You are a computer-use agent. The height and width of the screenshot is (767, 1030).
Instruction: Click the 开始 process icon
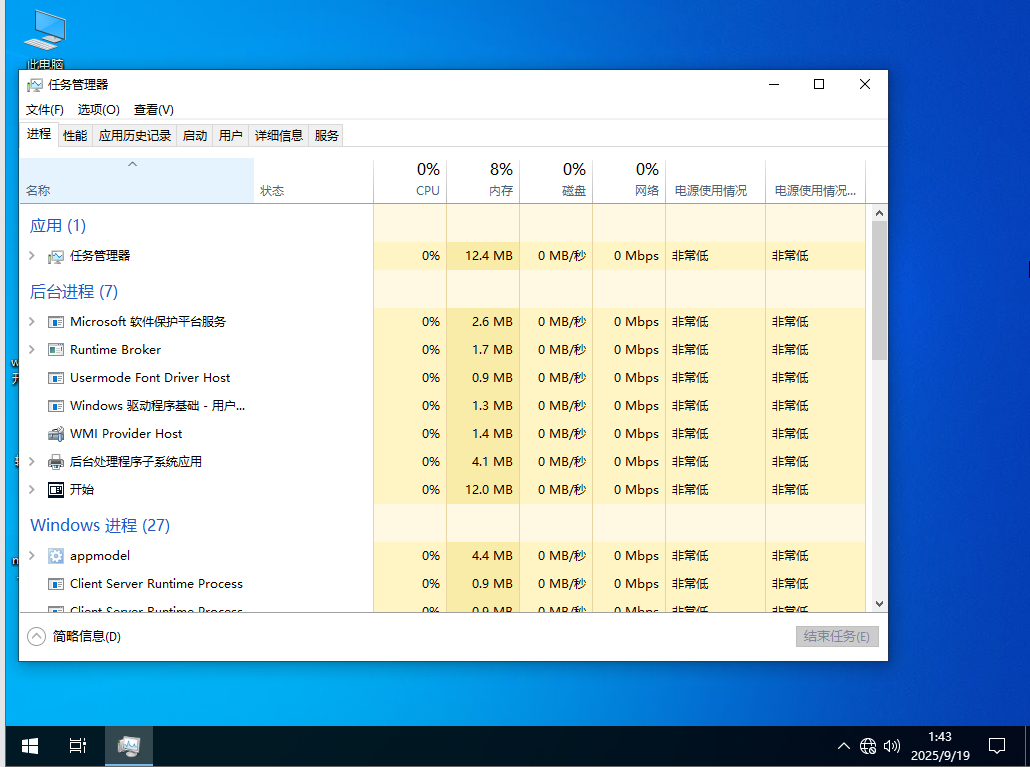click(x=56, y=490)
